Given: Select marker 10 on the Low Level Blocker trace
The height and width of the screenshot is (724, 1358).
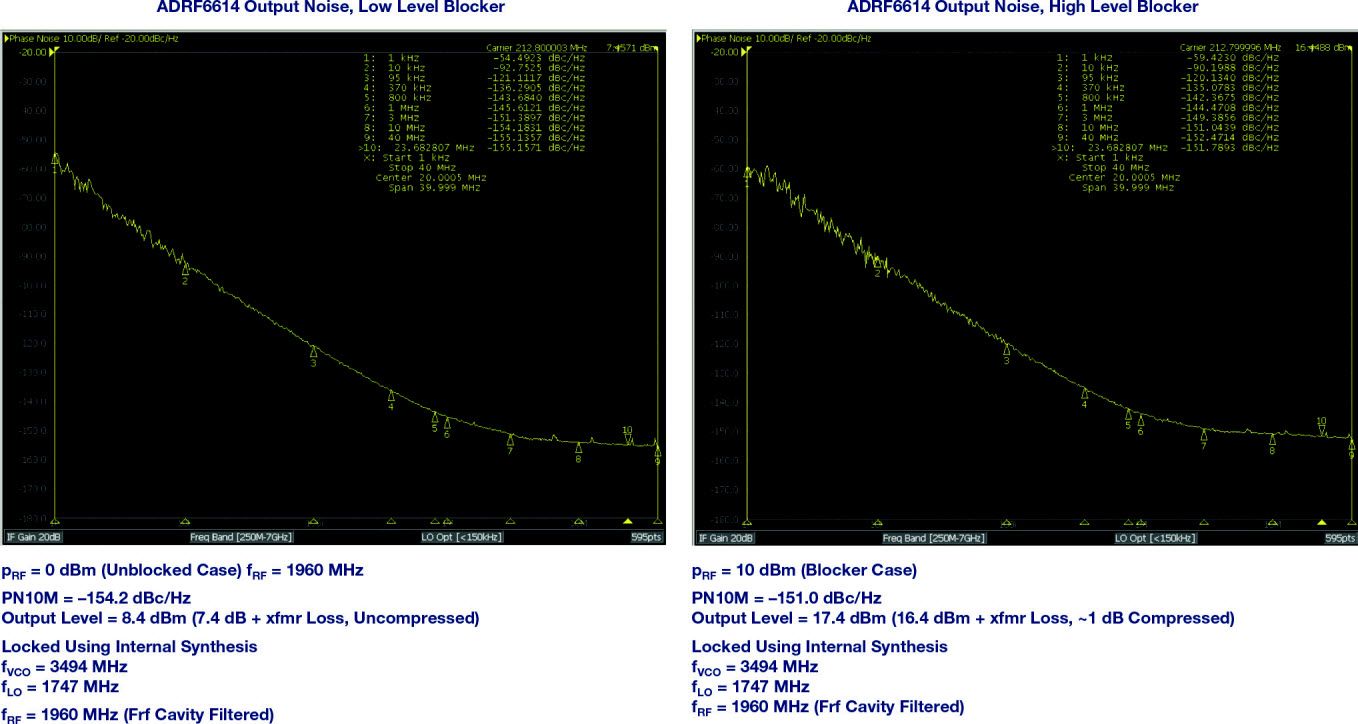Looking at the screenshot, I should (627, 435).
